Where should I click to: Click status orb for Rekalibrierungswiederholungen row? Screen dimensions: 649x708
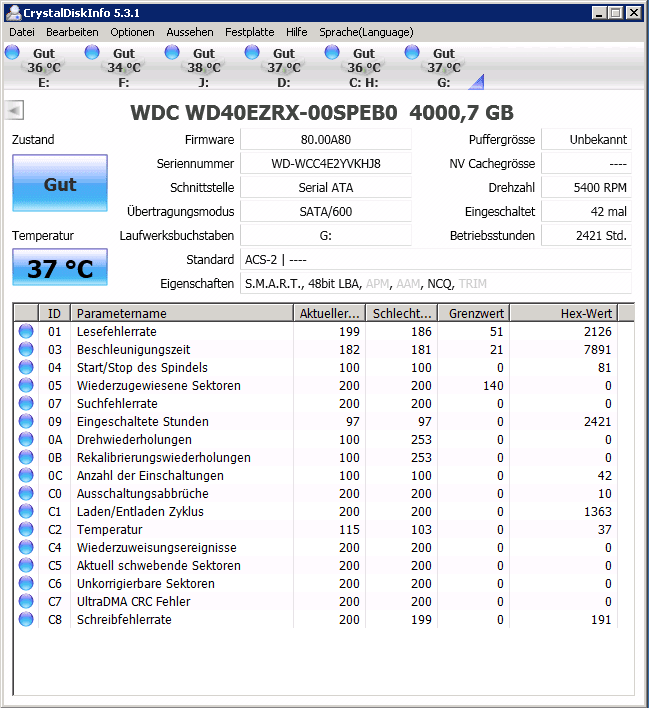click(26, 457)
